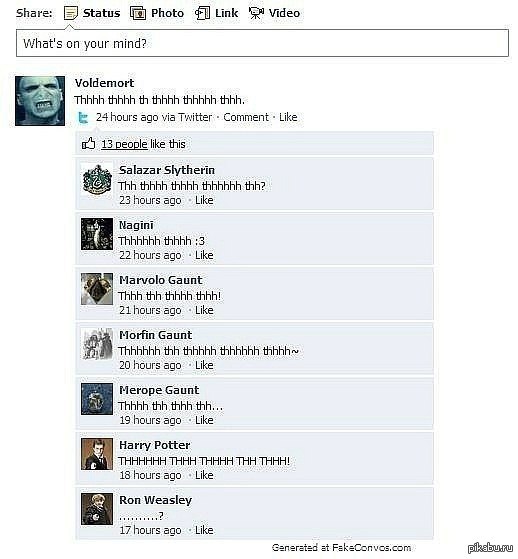Viewport: 518px width, 559px height.
Task: Open Harry Potter's avatar picture
Action: (x=97, y=454)
